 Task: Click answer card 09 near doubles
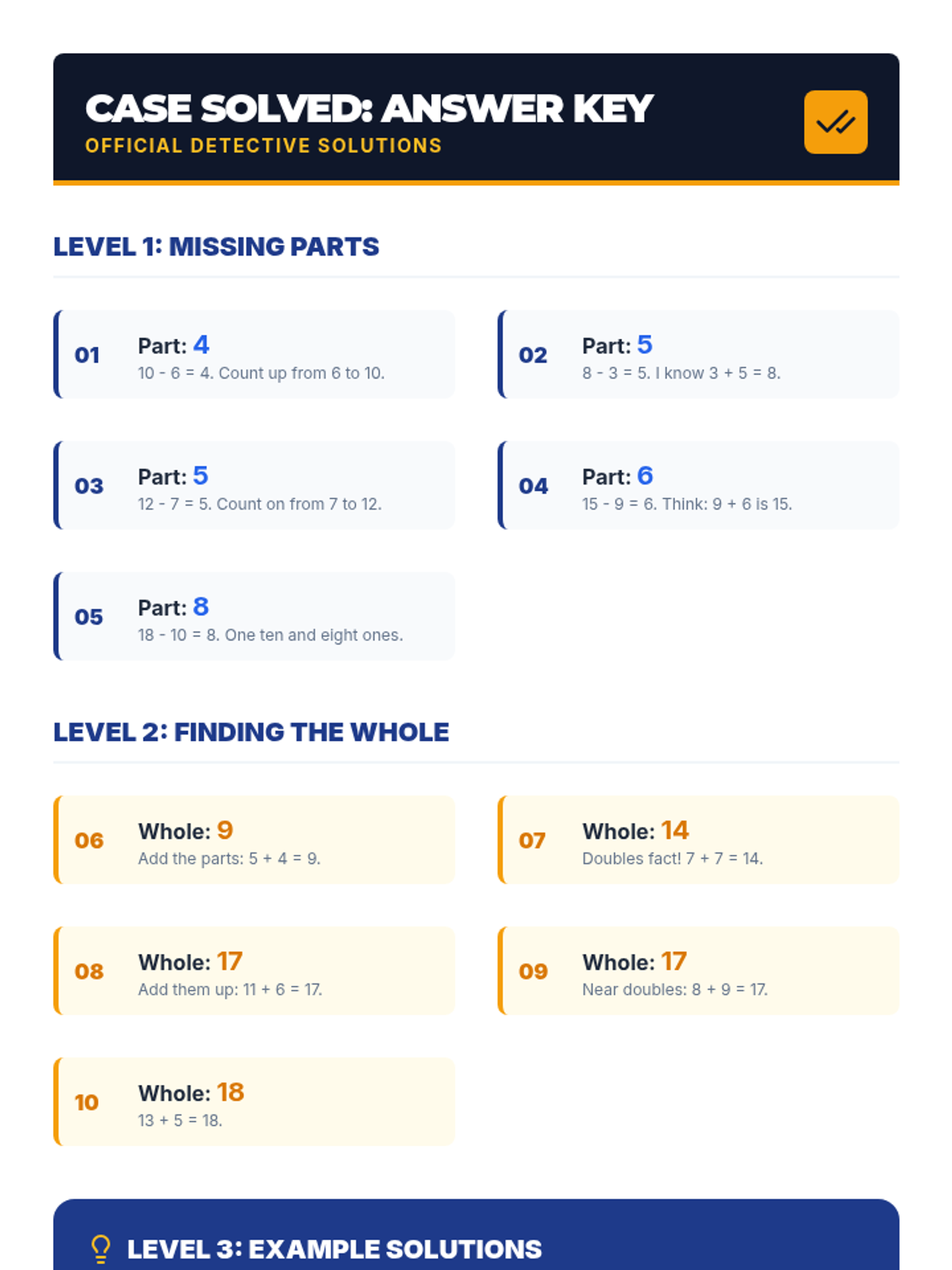click(x=699, y=971)
